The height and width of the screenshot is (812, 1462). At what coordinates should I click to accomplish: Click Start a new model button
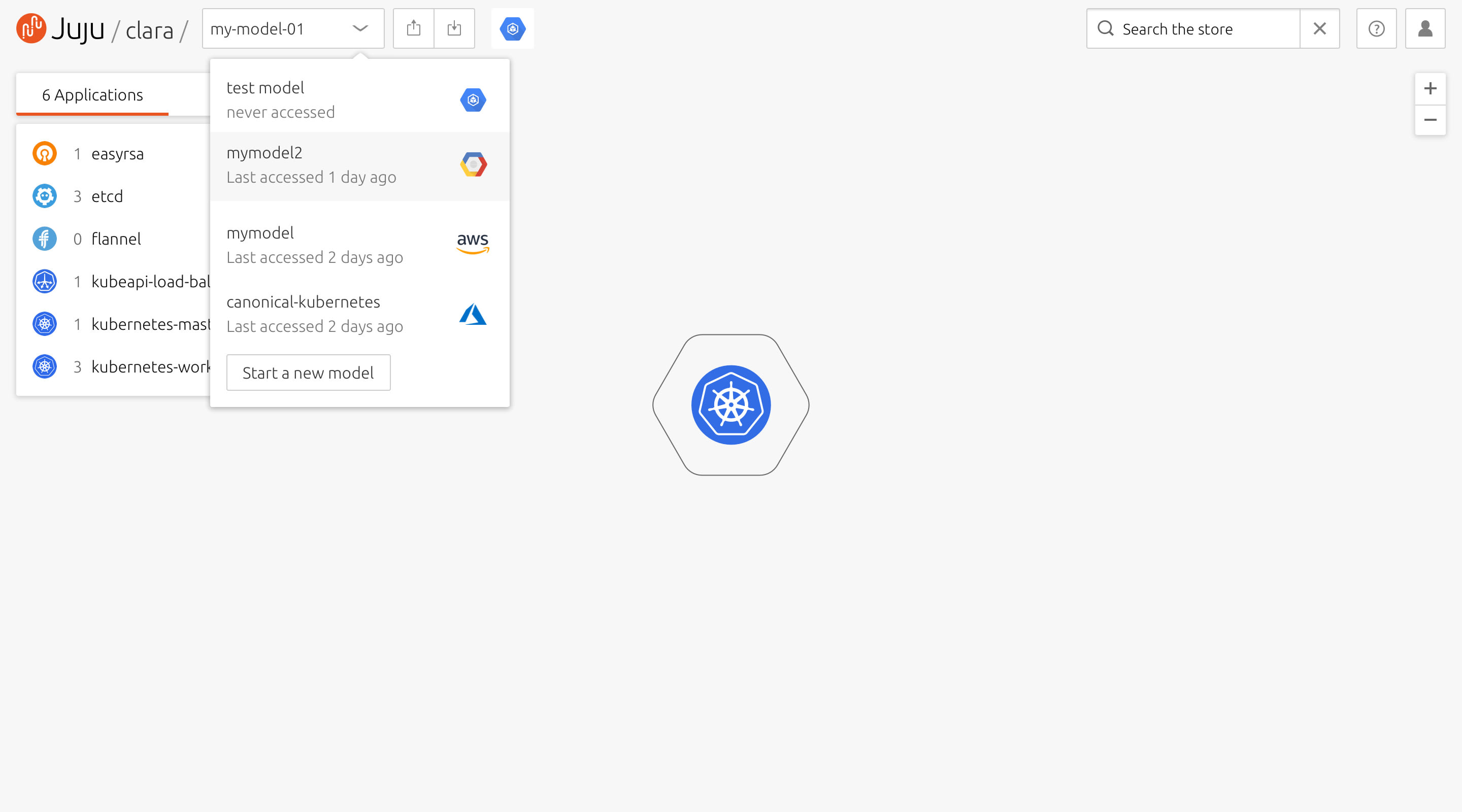308,373
